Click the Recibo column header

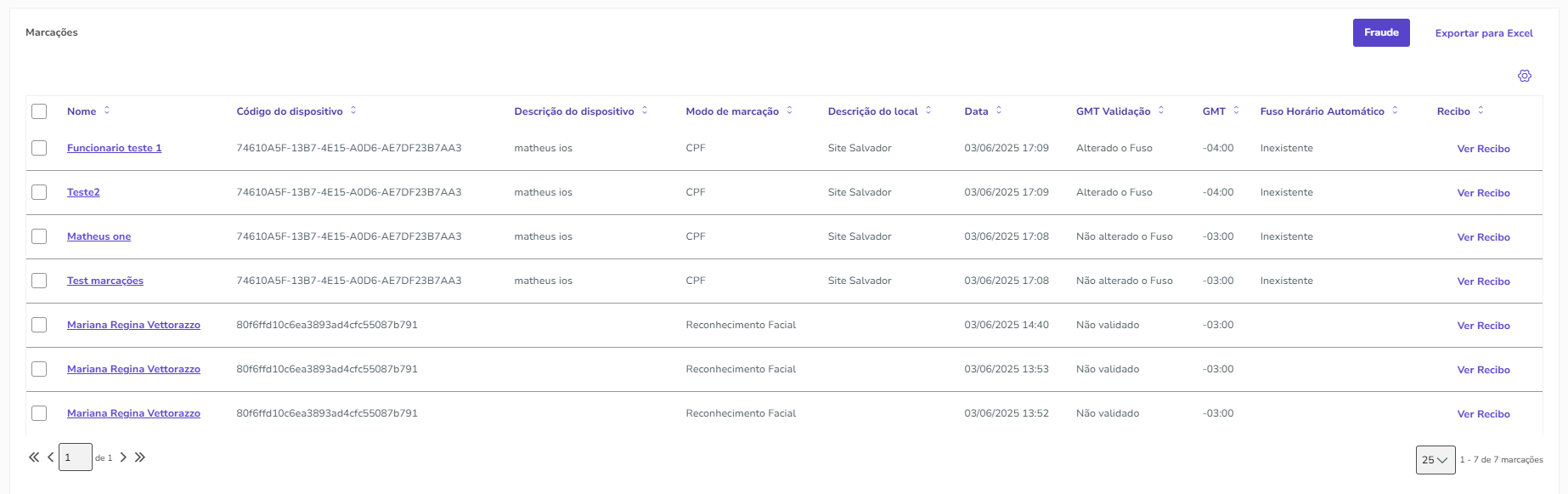pyautogui.click(x=1452, y=111)
